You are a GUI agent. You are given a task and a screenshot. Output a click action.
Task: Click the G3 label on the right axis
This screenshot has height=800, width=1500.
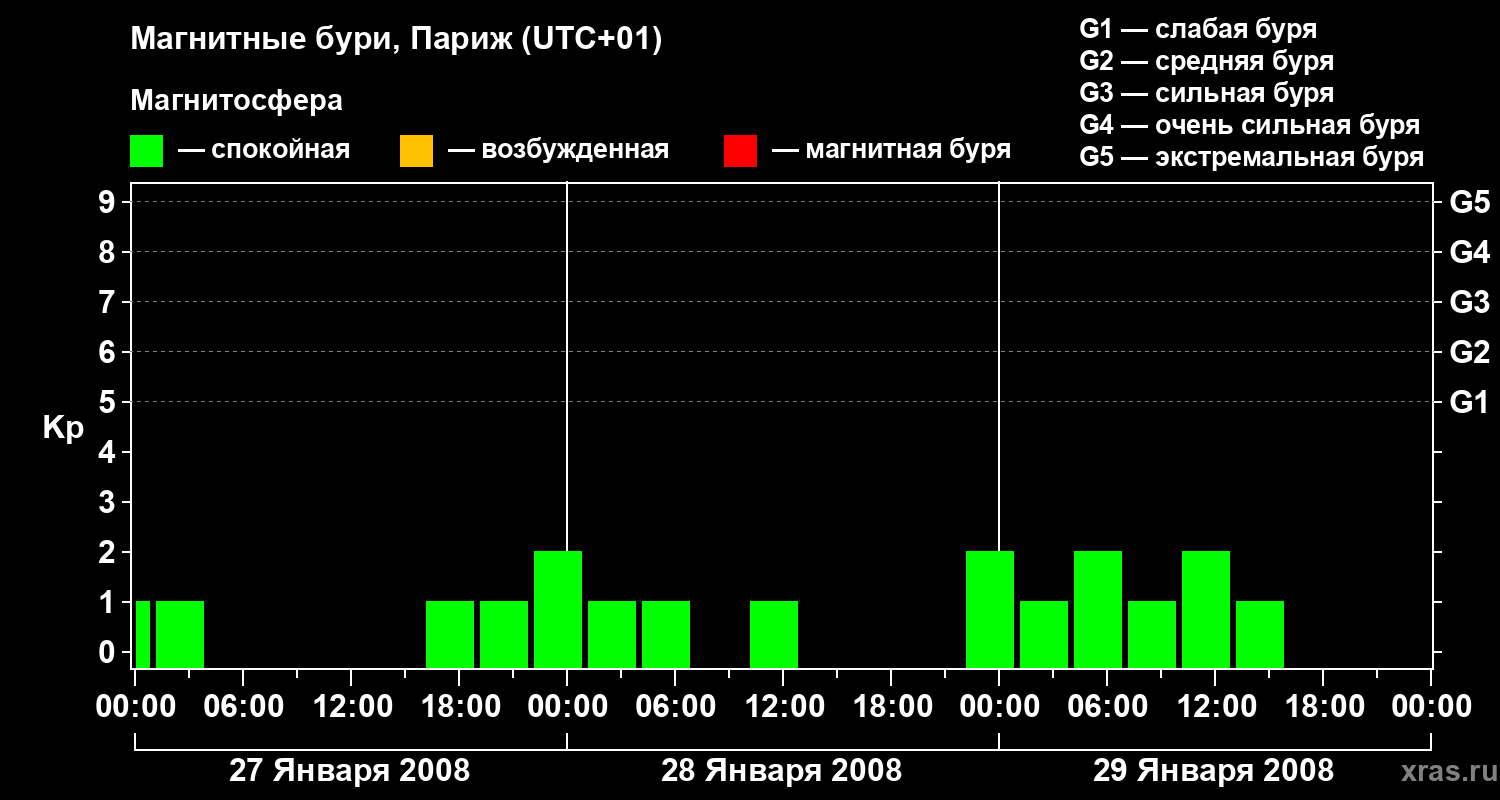click(x=1469, y=302)
